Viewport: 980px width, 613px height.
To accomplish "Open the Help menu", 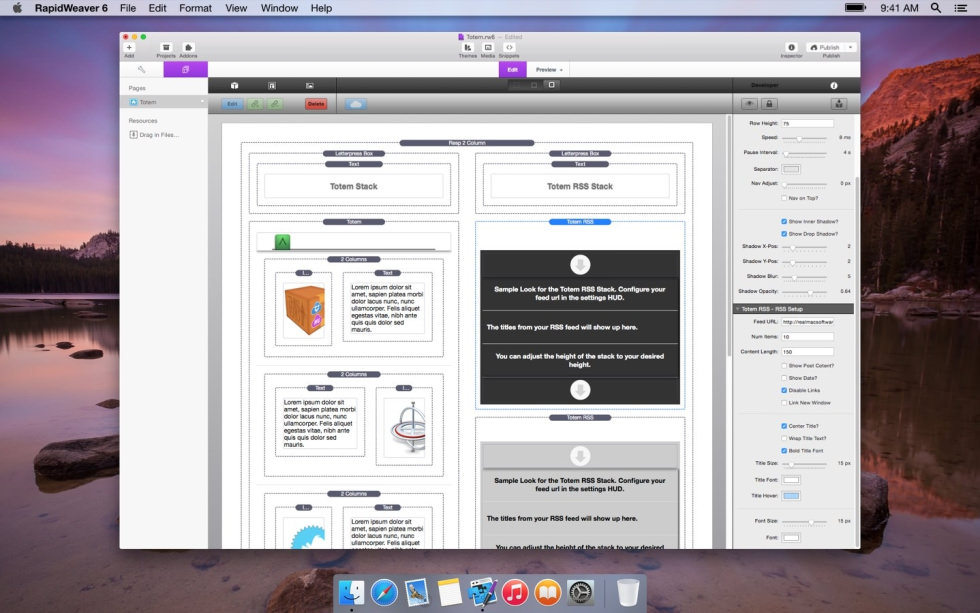I will (321, 8).
